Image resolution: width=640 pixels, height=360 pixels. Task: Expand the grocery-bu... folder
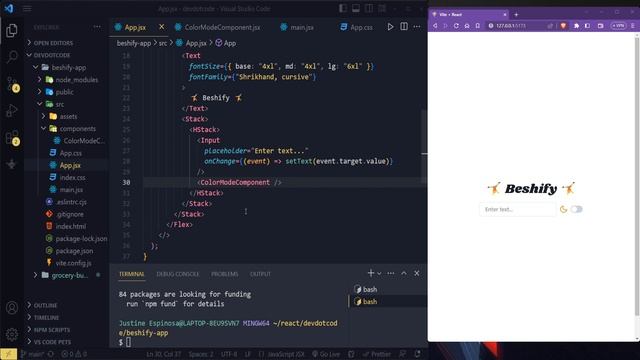click(69, 276)
